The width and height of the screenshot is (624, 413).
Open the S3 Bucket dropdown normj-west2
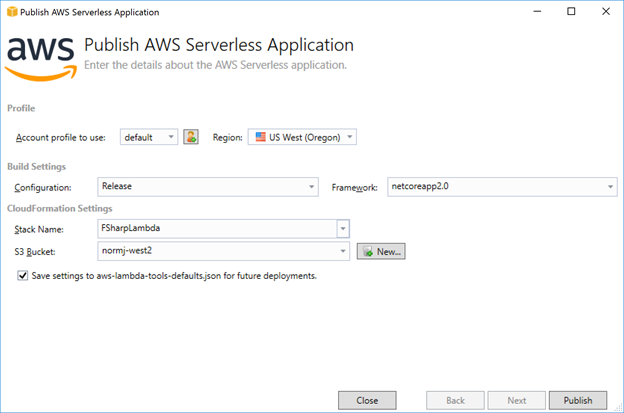pos(224,251)
